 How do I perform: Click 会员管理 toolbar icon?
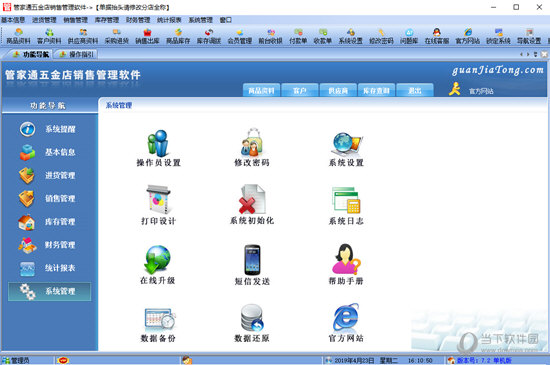point(240,37)
